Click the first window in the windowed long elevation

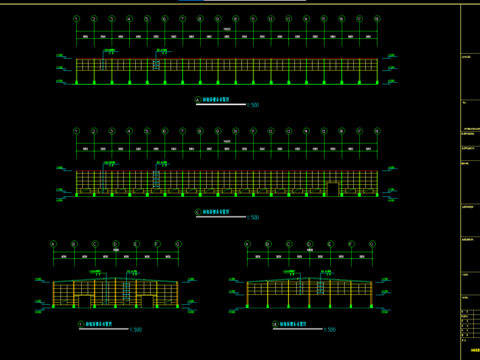(85, 191)
